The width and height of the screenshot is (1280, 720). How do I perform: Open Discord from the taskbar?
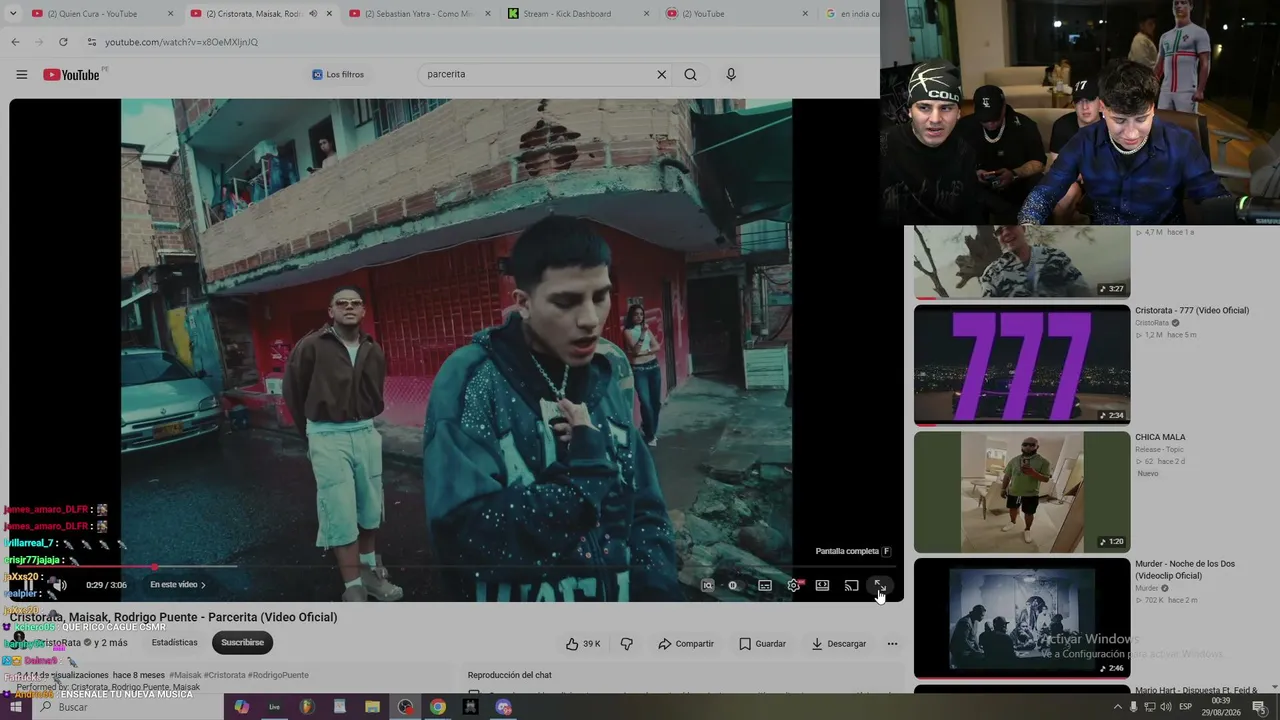click(x=503, y=707)
